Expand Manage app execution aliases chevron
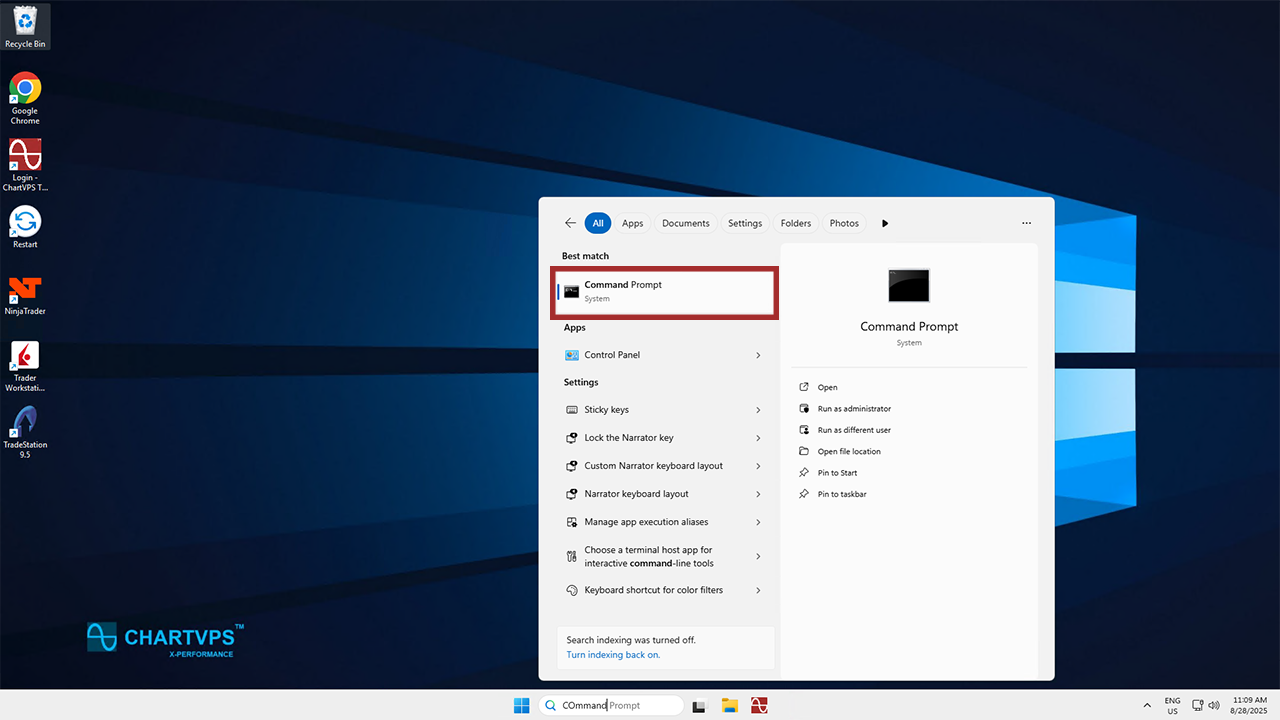1280x720 pixels. pyautogui.click(x=758, y=522)
